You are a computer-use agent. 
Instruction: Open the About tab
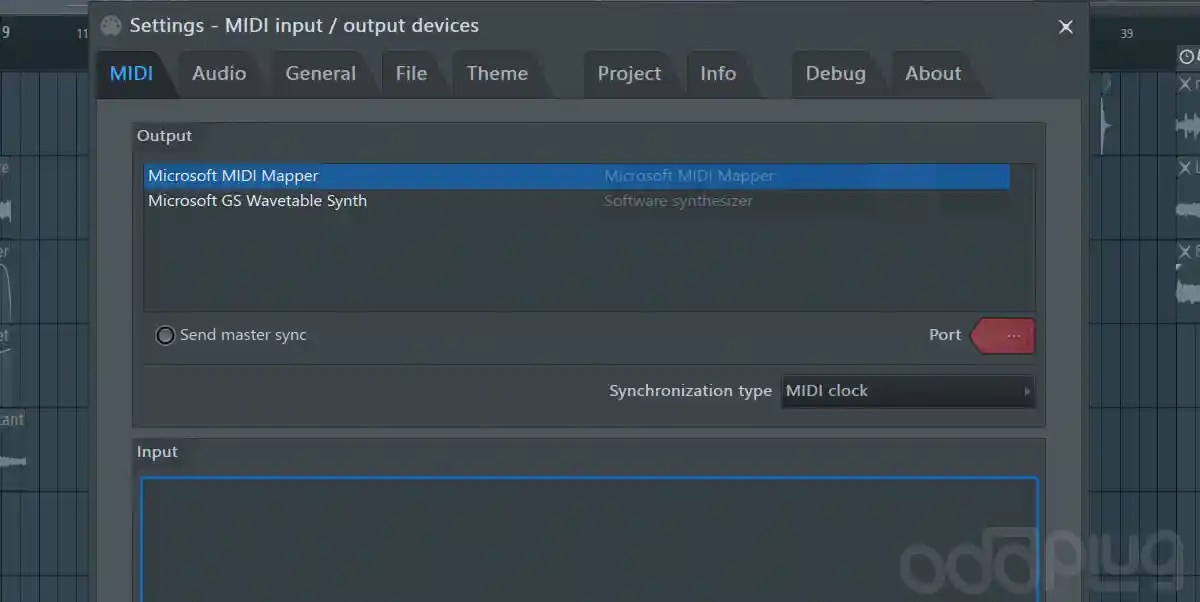click(x=932, y=73)
